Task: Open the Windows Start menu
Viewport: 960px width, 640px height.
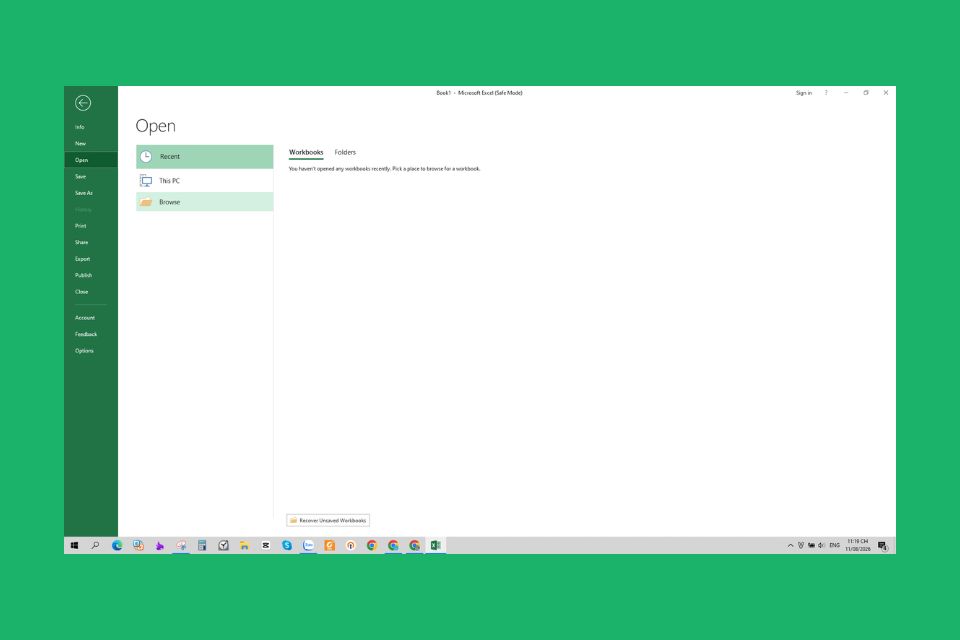Action: (x=75, y=546)
